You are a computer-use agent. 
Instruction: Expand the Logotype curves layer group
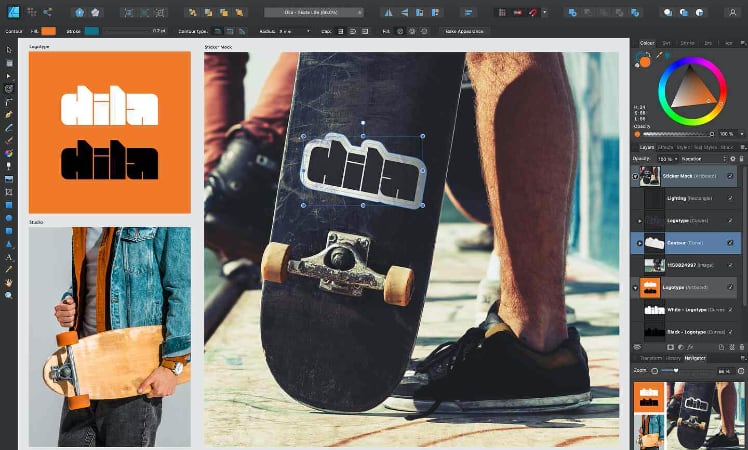tap(640, 220)
